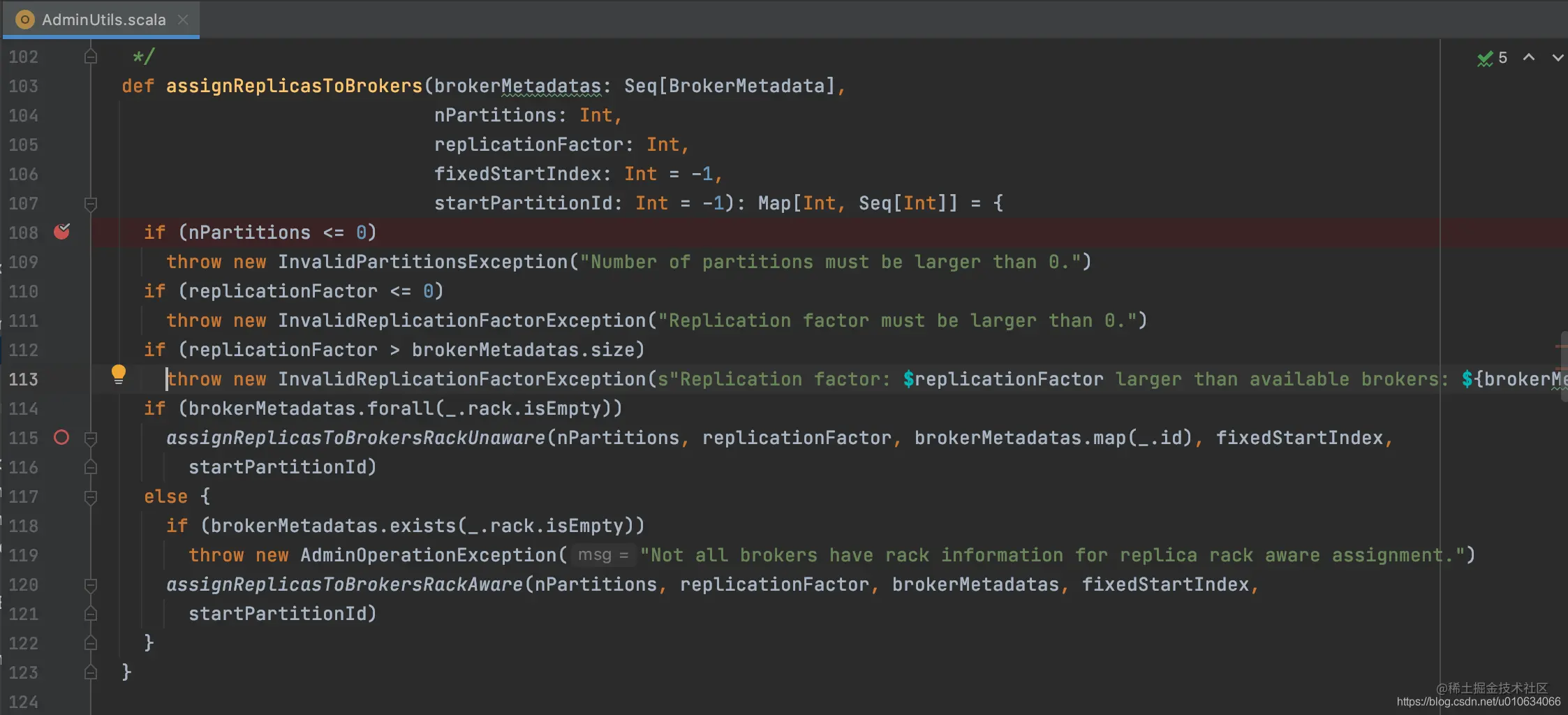Click the "Number of partitions" string literal
This screenshot has width=1568, height=715.
[x=831, y=262]
